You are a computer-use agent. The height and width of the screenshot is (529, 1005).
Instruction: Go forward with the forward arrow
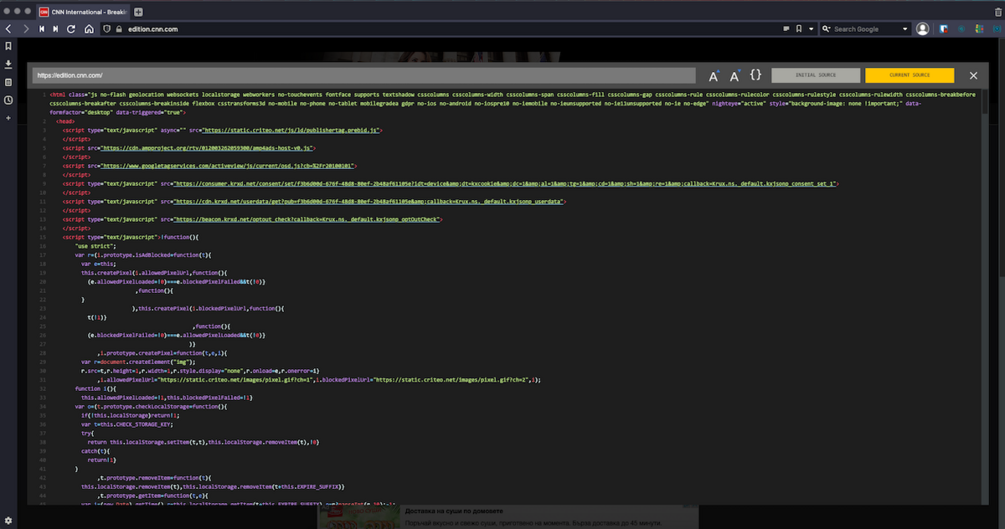click(26, 29)
